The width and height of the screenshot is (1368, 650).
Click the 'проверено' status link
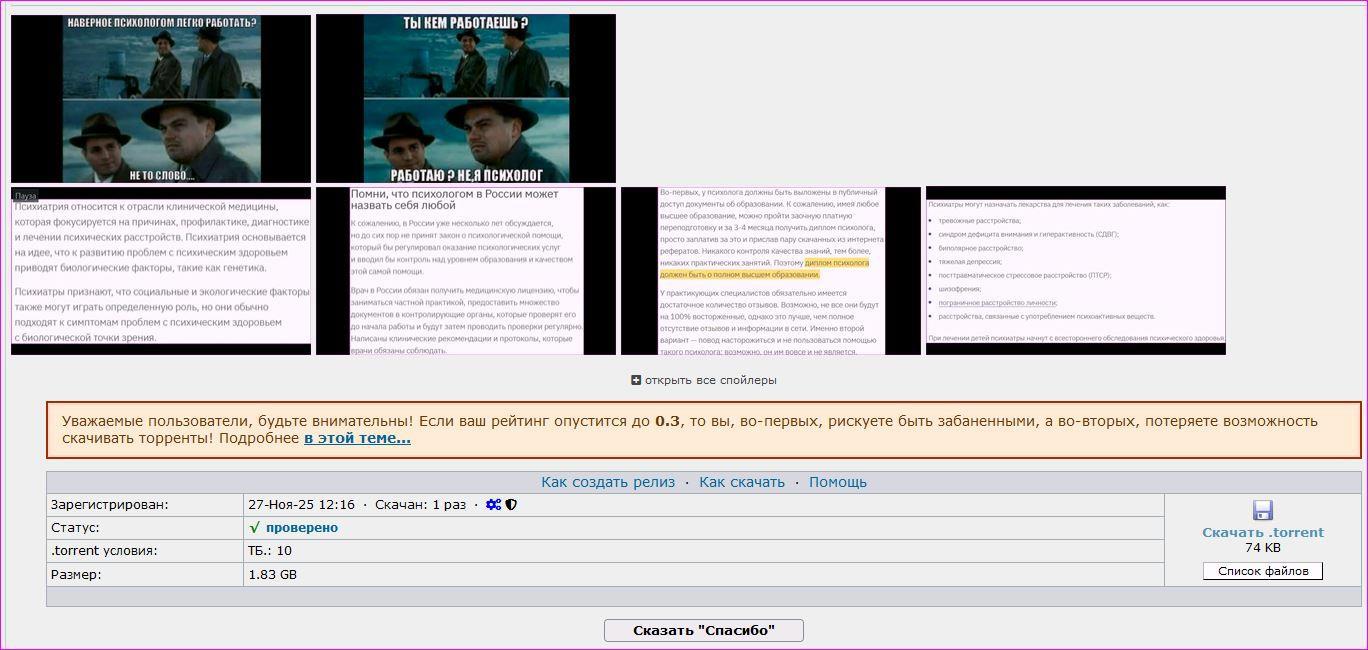tap(302, 528)
